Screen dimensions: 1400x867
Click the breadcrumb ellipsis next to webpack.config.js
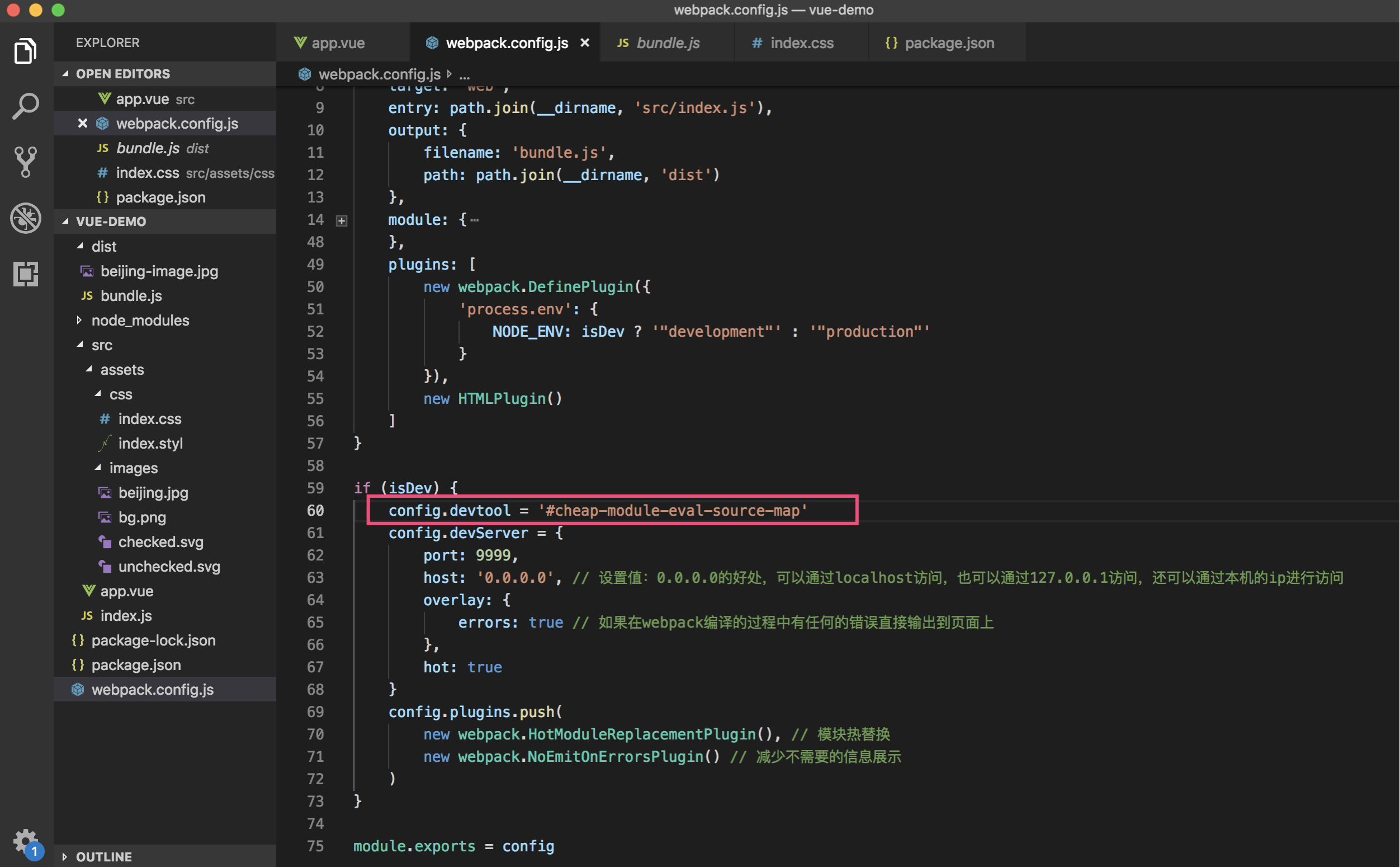click(x=465, y=74)
